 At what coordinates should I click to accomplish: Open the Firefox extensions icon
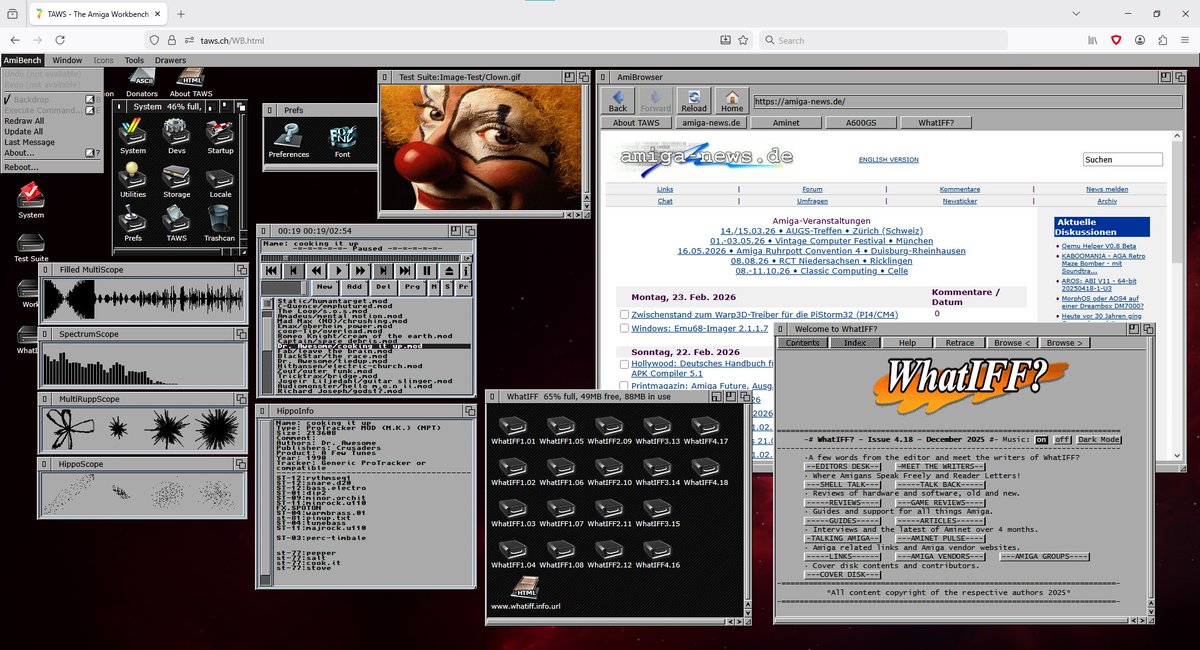[x=1163, y=40]
